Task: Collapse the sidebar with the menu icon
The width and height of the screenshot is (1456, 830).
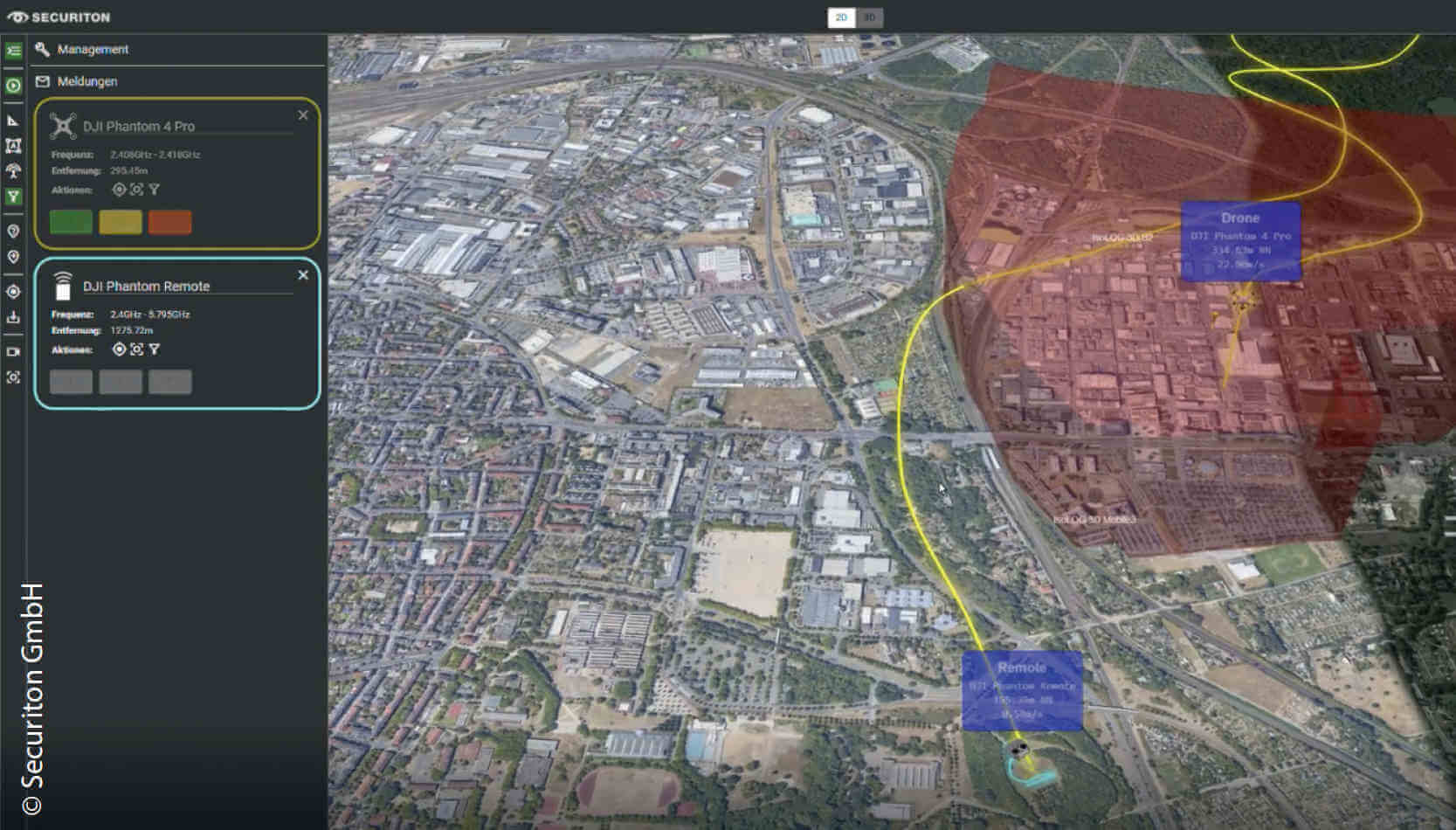Action: coord(13,51)
